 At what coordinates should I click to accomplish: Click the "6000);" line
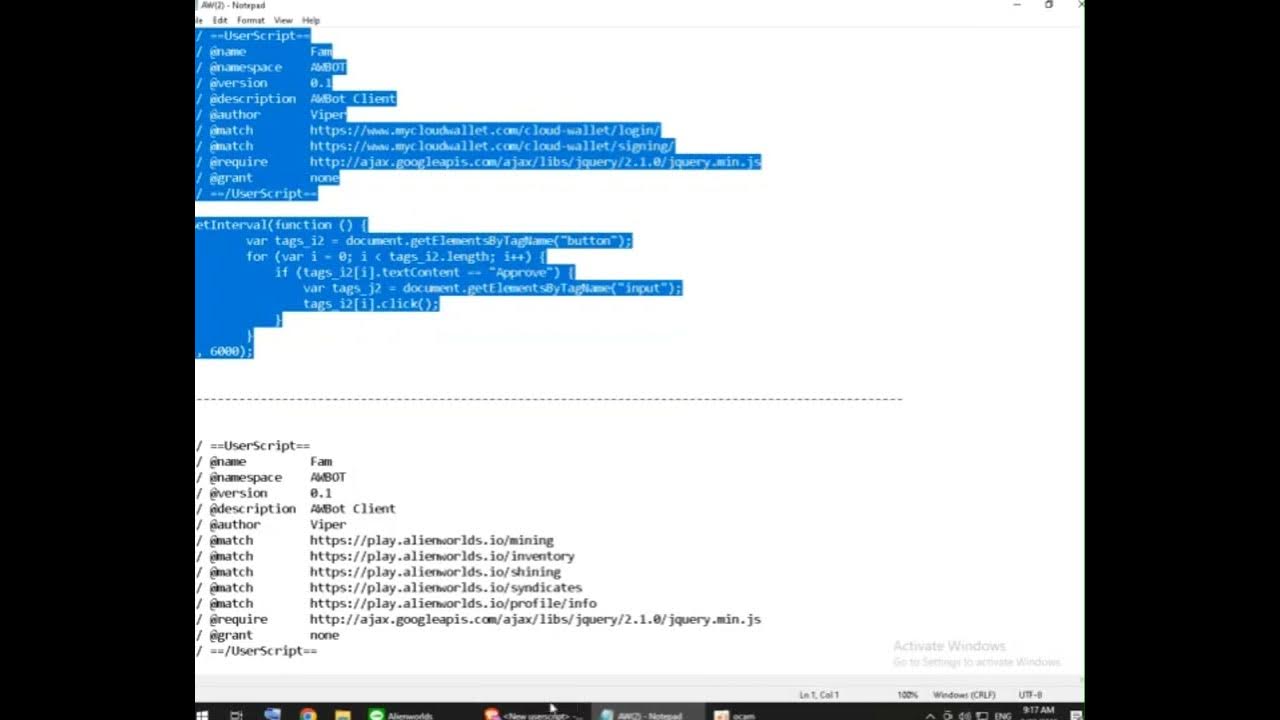pyautogui.click(x=225, y=352)
